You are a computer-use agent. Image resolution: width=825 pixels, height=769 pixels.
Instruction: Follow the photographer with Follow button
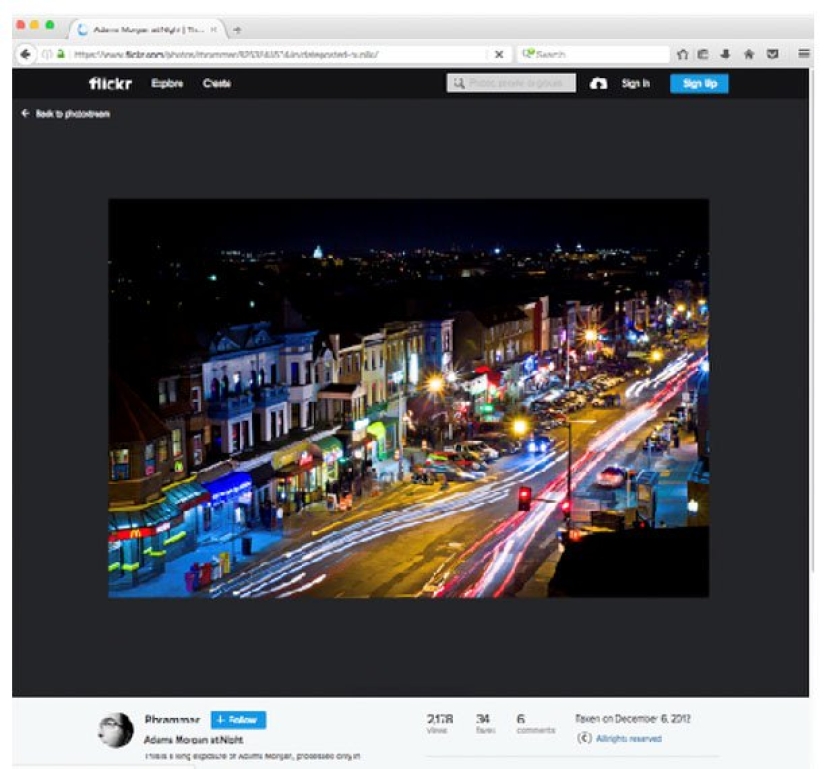coord(238,720)
